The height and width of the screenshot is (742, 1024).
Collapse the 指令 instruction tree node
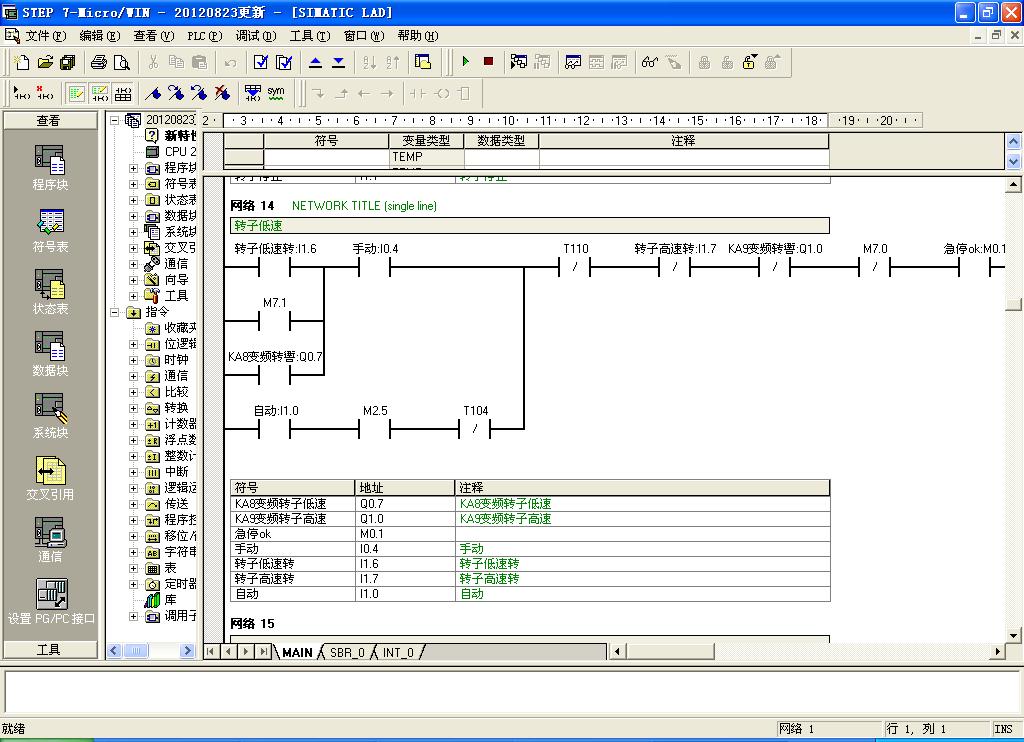(114, 312)
